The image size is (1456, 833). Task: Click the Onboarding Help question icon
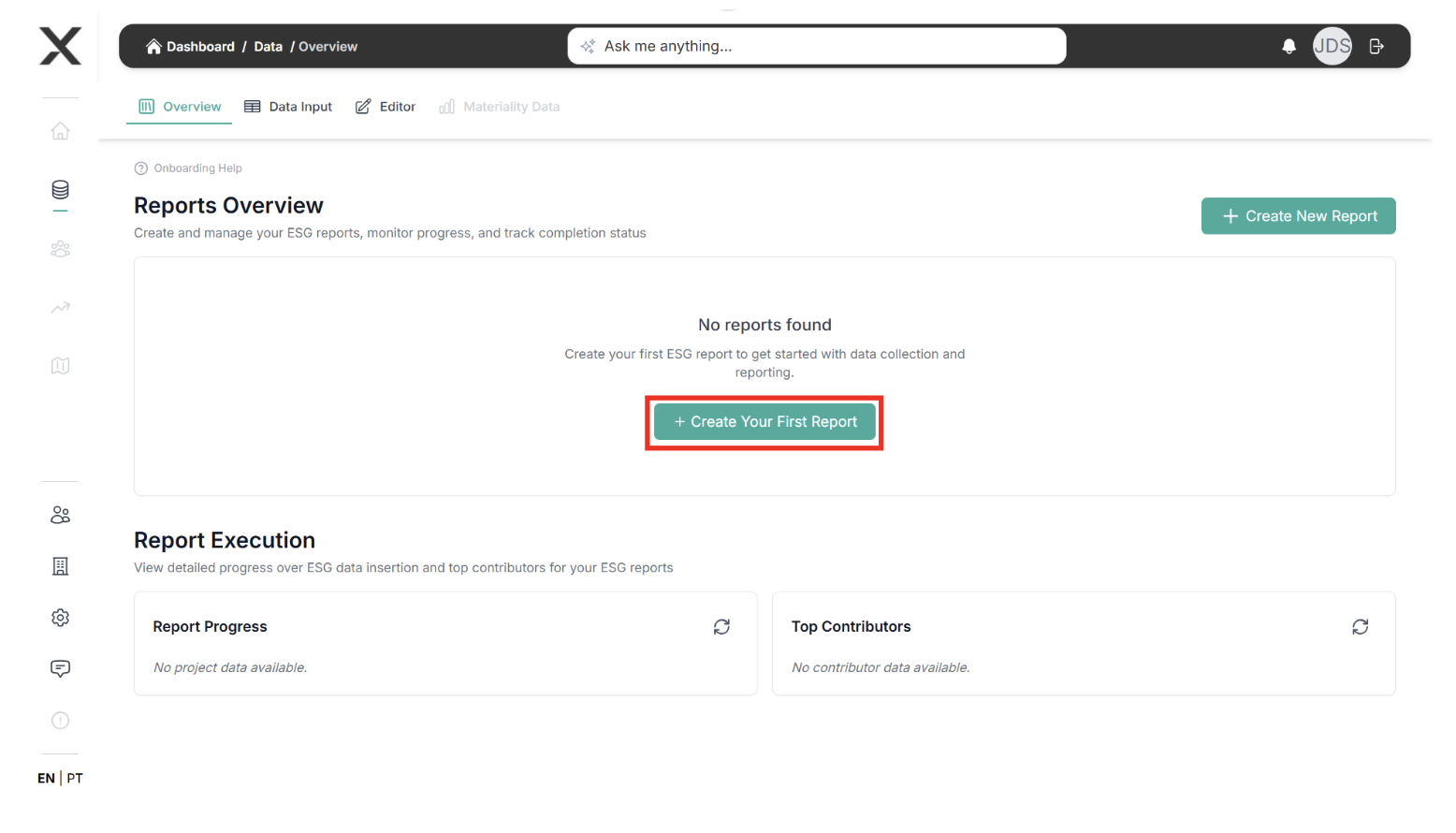point(141,168)
